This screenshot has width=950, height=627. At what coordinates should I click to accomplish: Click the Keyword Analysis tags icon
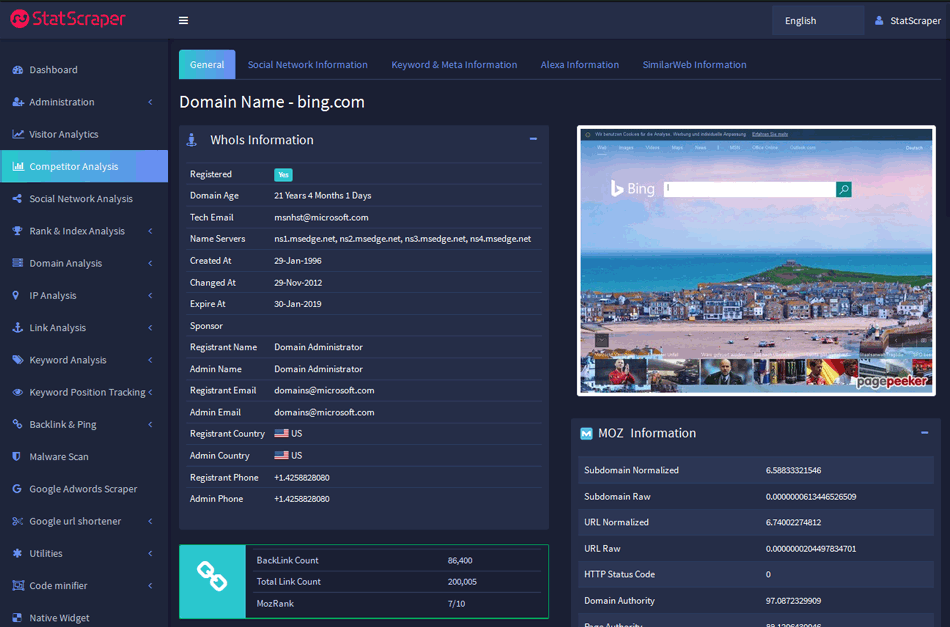point(18,360)
